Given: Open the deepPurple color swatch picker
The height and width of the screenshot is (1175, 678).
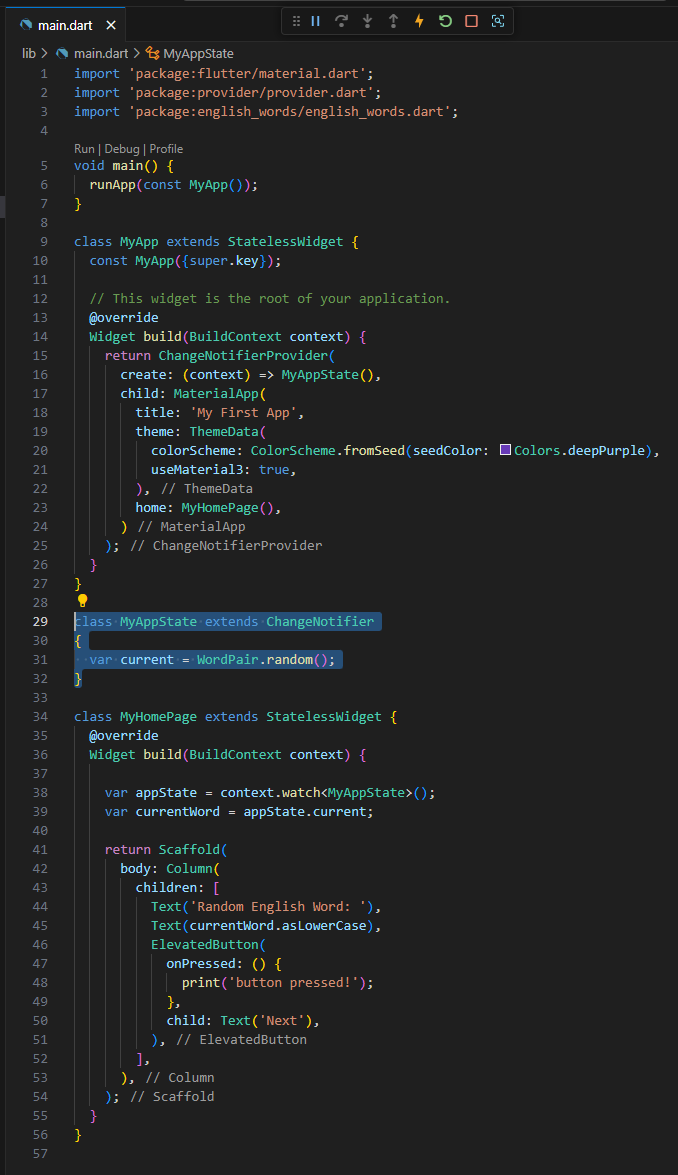Looking at the screenshot, I should (505, 450).
